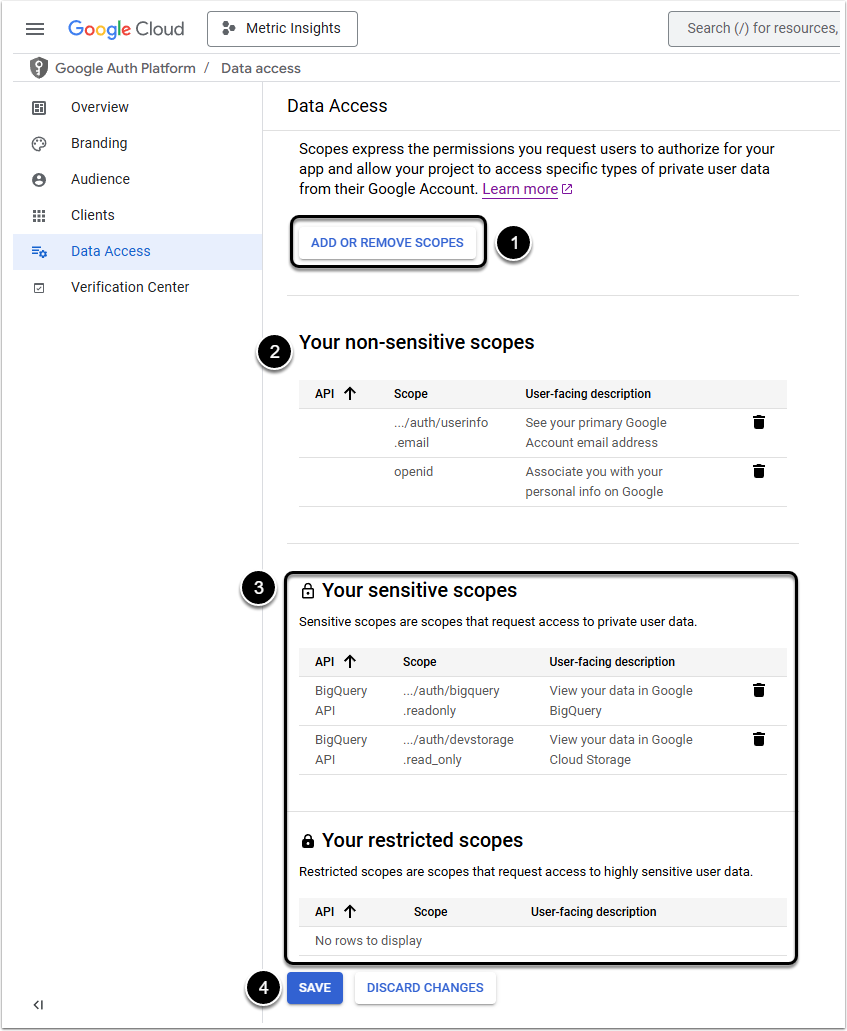Screen dimensions: 847x1031
Task: Go to Overview in sidebar
Action: click(99, 107)
